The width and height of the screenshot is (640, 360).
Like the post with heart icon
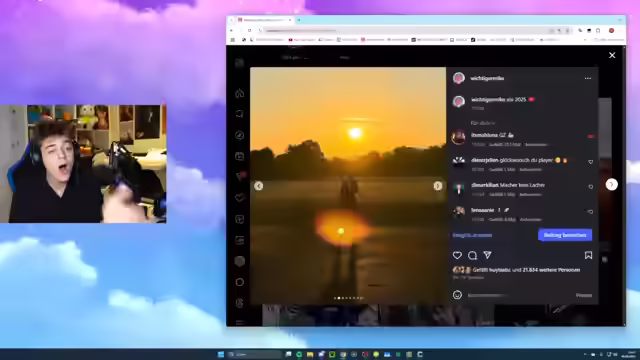point(457,255)
